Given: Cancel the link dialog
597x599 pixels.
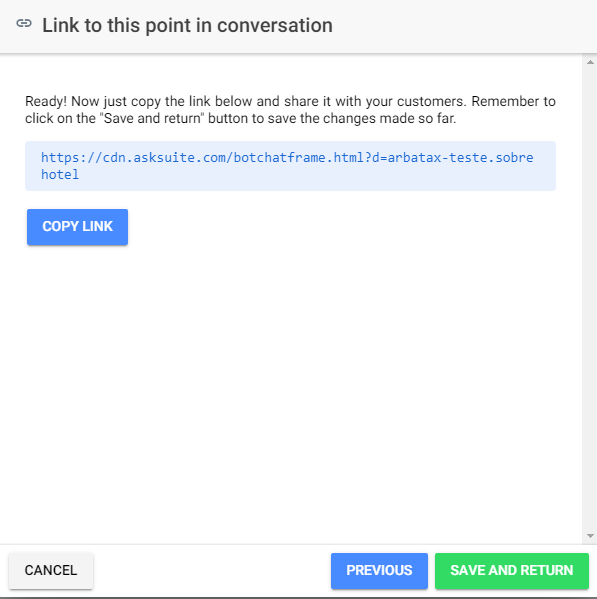Looking at the screenshot, I should pos(51,570).
